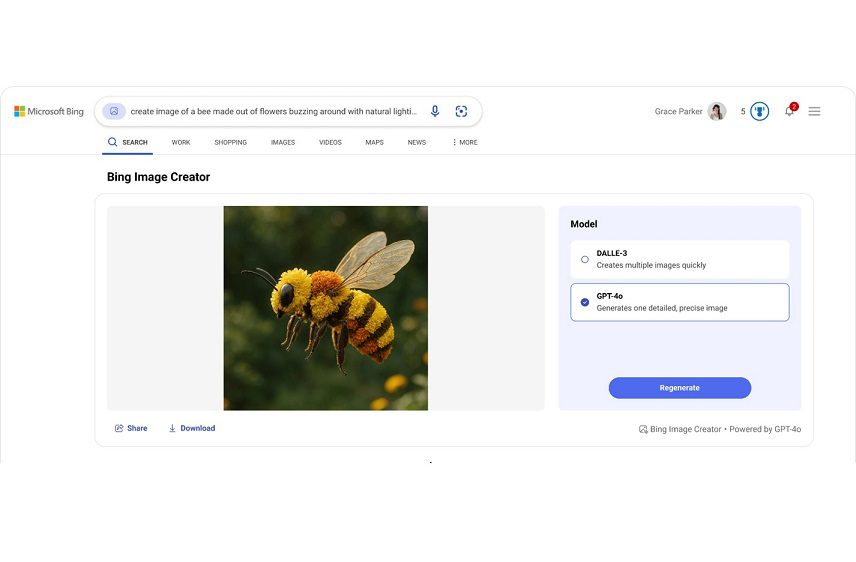Screen dimensions: 856x562
Task: Open the Shopping tab
Action: 230,143
